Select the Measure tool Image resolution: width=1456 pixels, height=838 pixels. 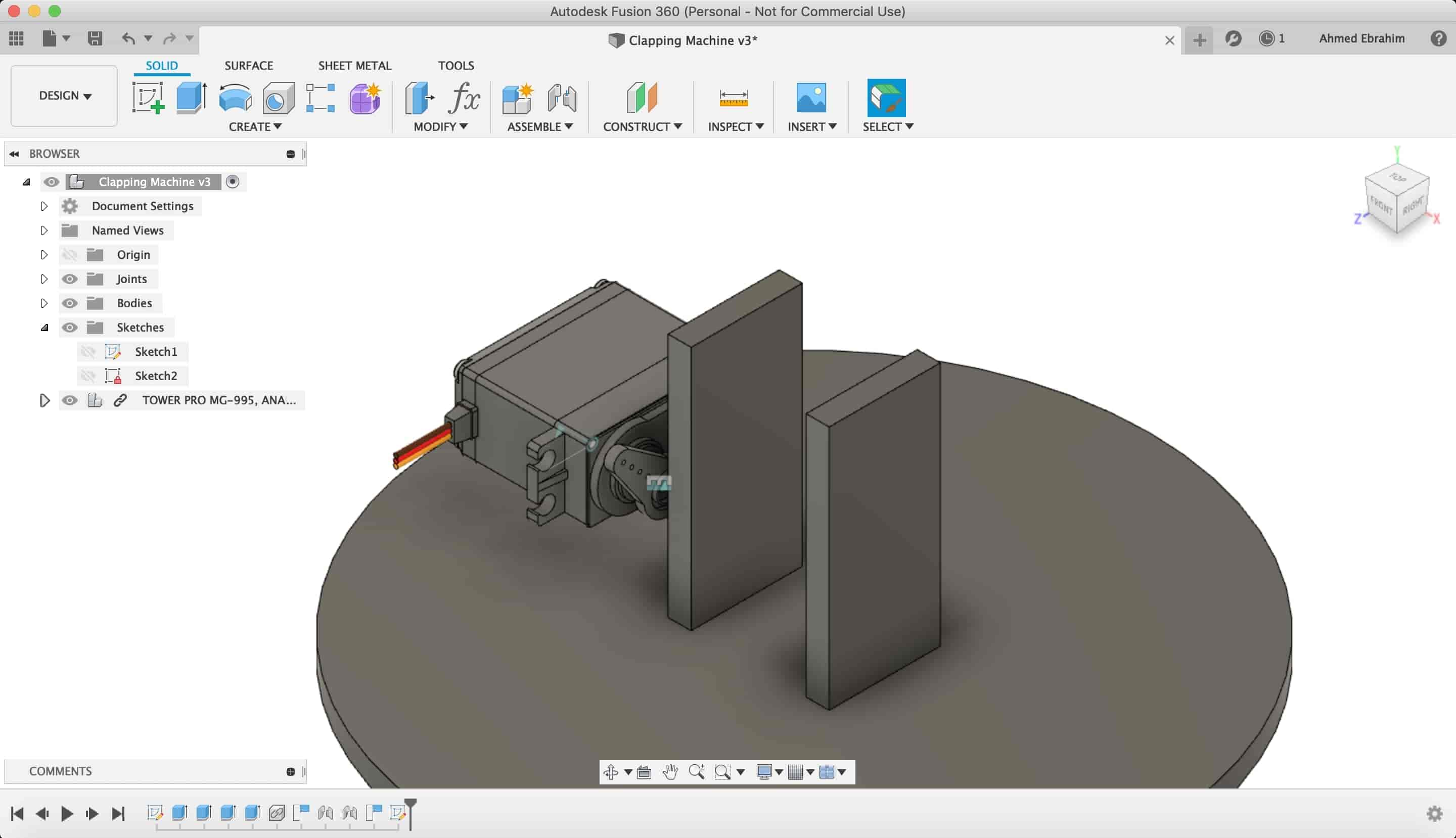pos(734,98)
